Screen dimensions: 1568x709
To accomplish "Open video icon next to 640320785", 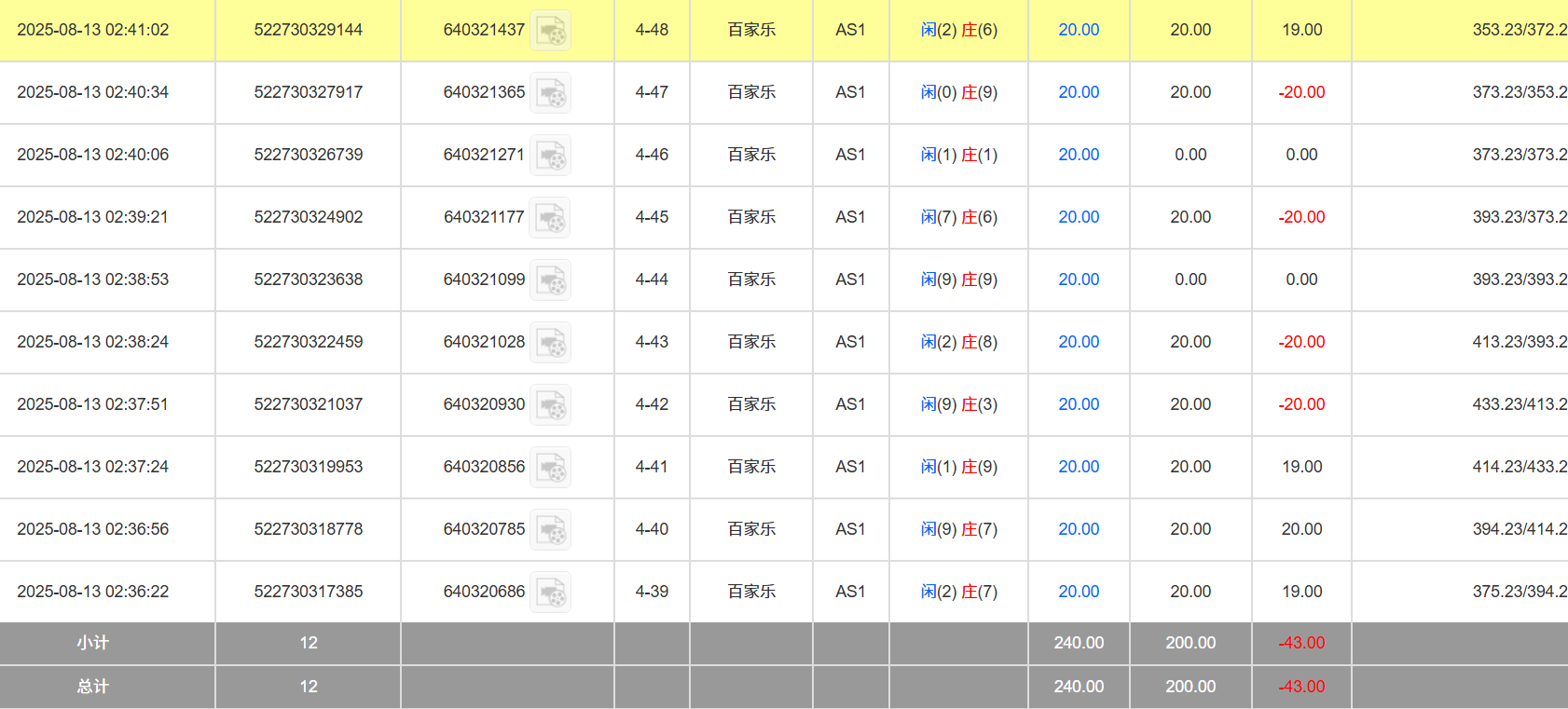I will tap(550, 530).
